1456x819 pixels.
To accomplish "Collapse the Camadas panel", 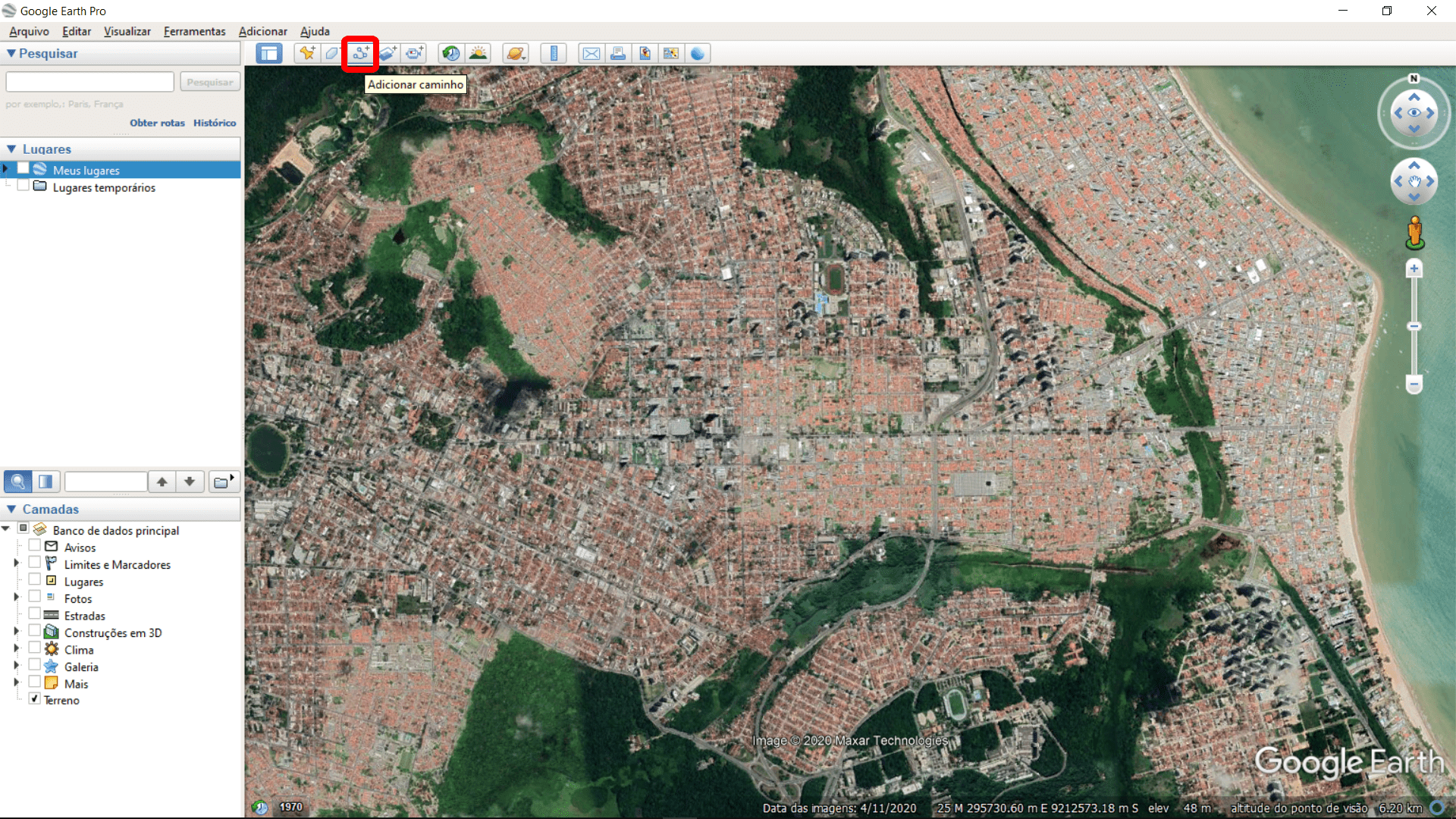I will click(x=11, y=509).
